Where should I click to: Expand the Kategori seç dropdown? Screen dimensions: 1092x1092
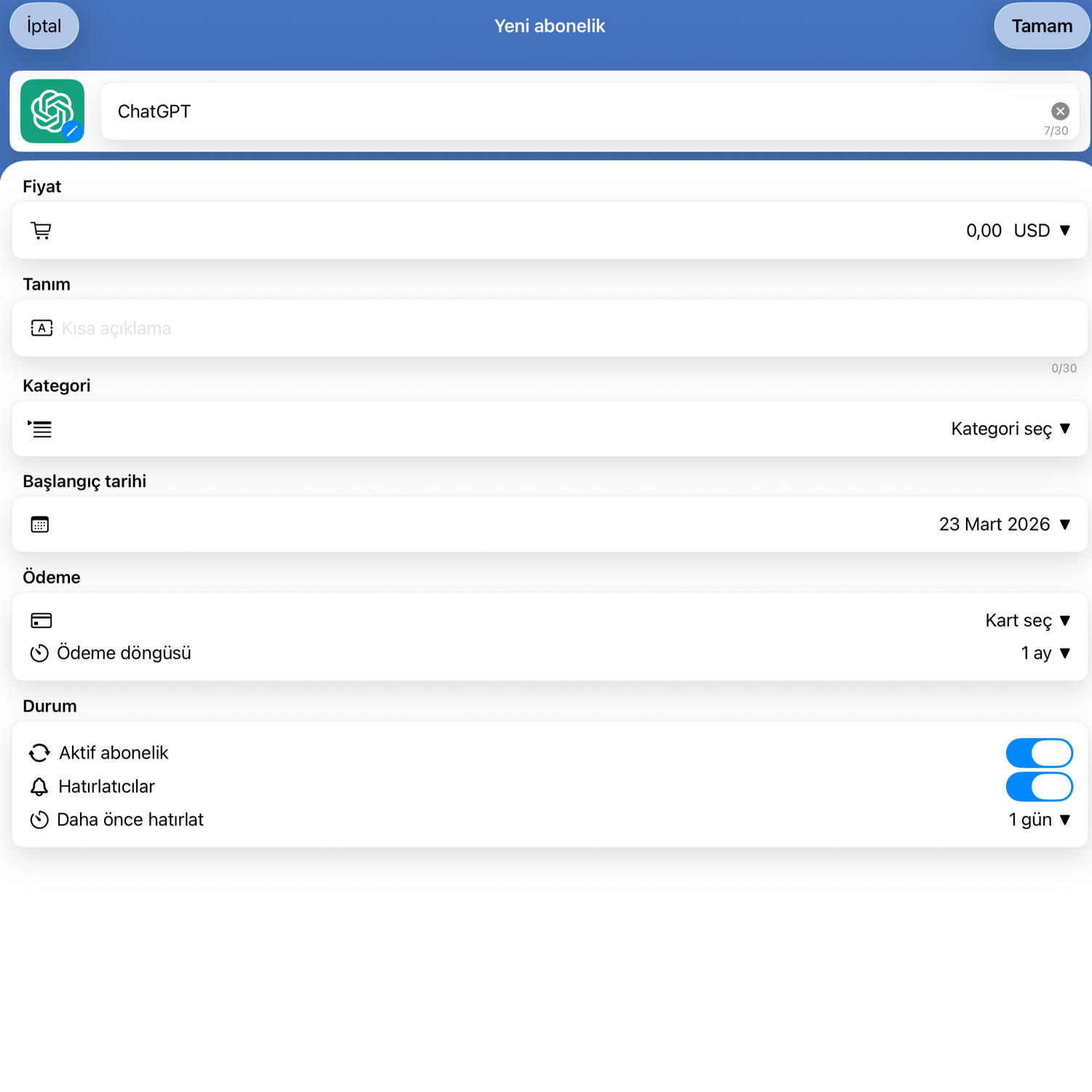point(1010,429)
